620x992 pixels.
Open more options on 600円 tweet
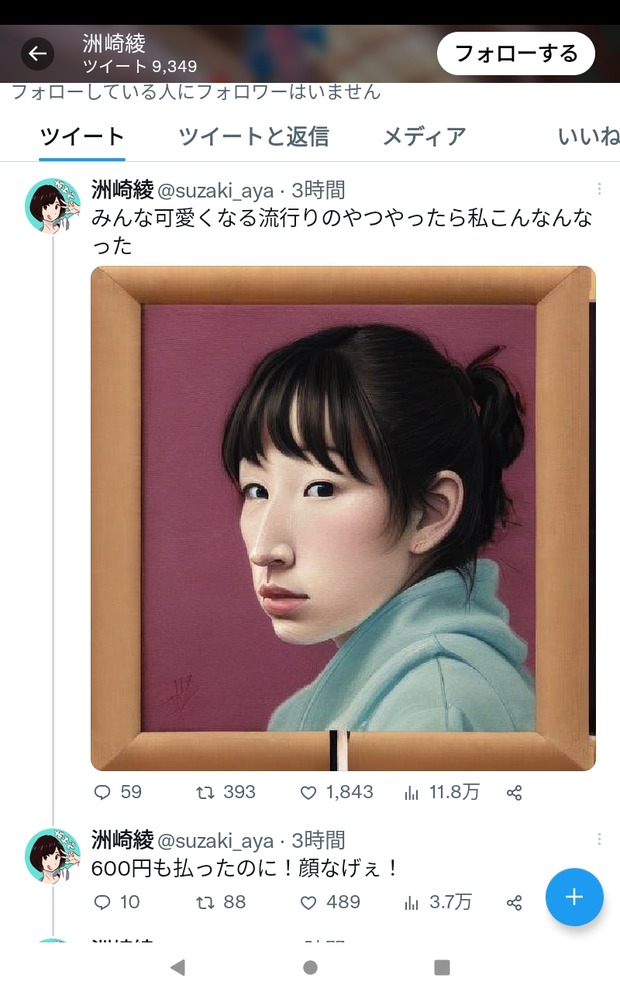point(598,839)
